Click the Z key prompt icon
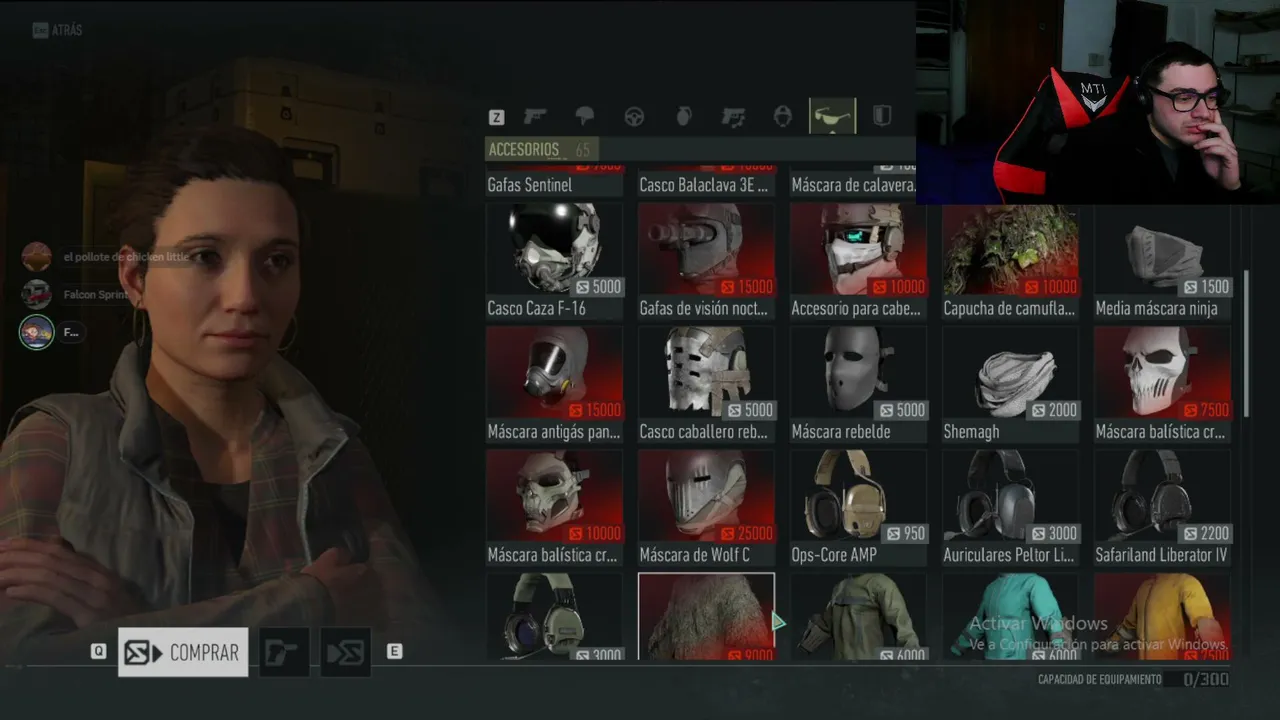The height and width of the screenshot is (720, 1280). pyautogui.click(x=496, y=118)
